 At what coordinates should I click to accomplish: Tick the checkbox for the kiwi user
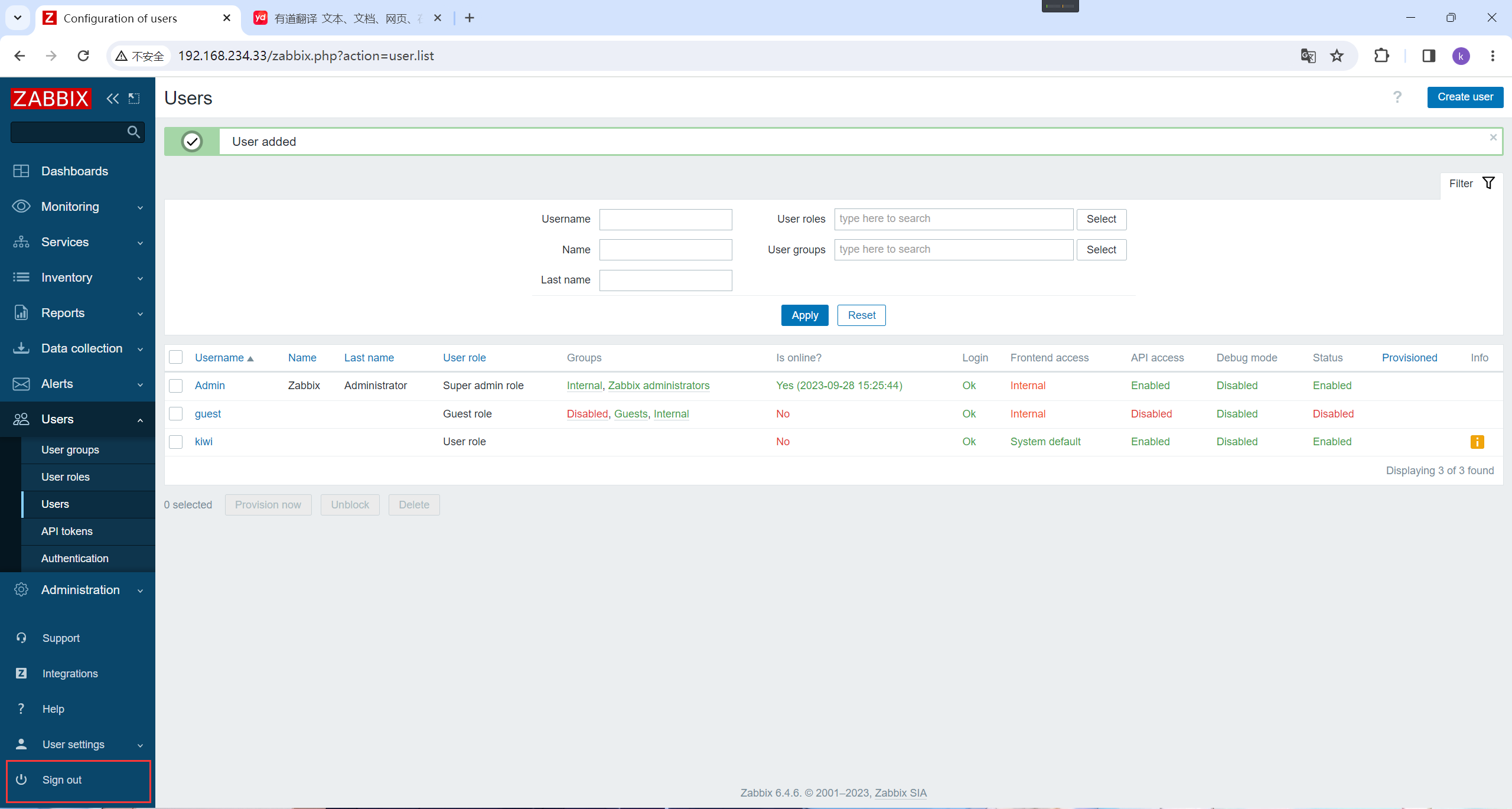pyautogui.click(x=176, y=442)
